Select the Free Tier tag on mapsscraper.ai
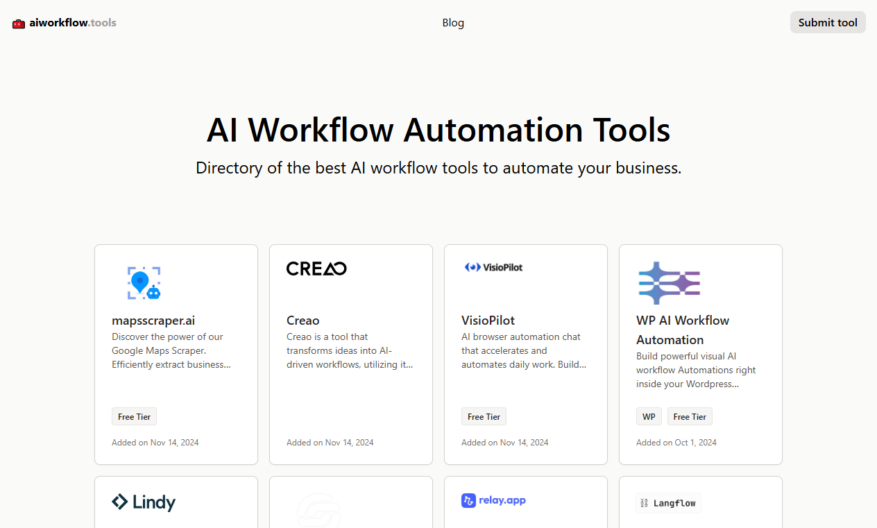877x528 pixels. (x=134, y=417)
